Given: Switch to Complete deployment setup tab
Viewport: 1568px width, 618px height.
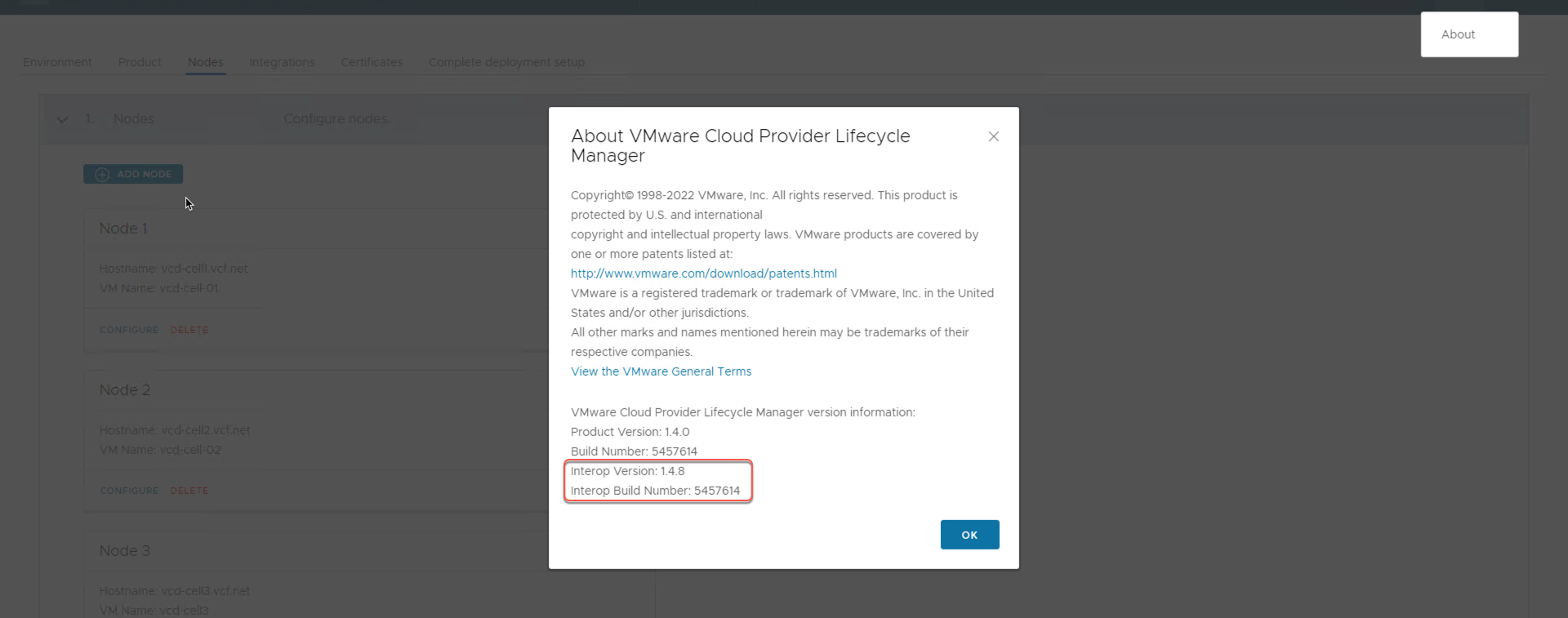Looking at the screenshot, I should 506,62.
